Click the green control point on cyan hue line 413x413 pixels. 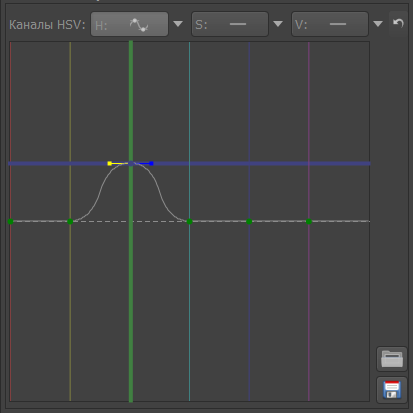tap(189, 221)
